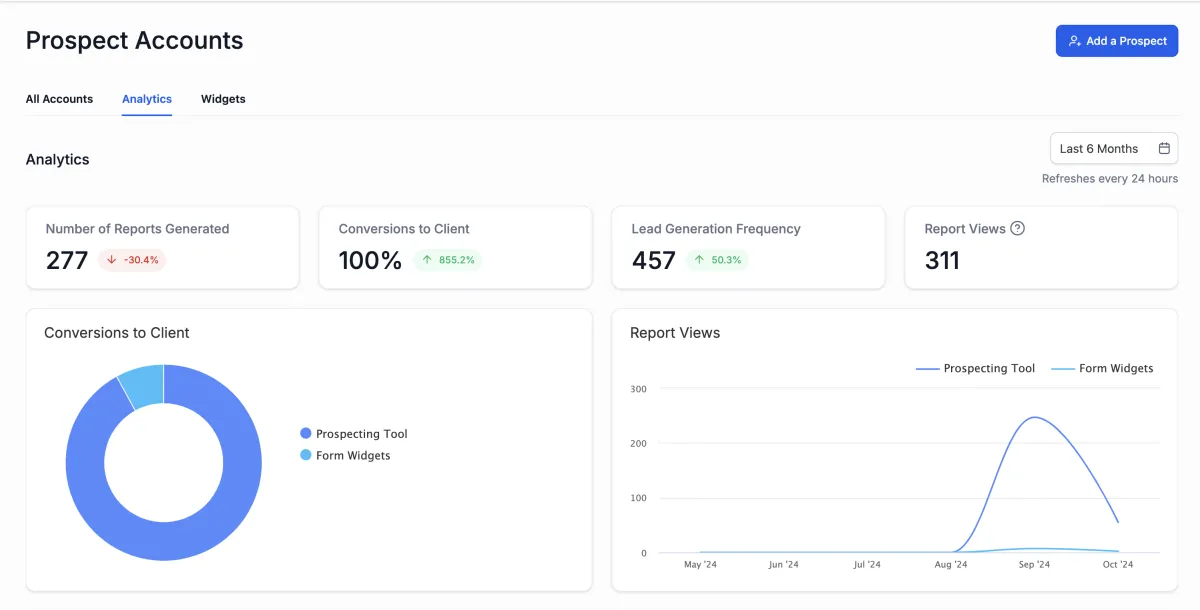Click the green increase arrow on Lead Generation Frequency

click(700, 259)
